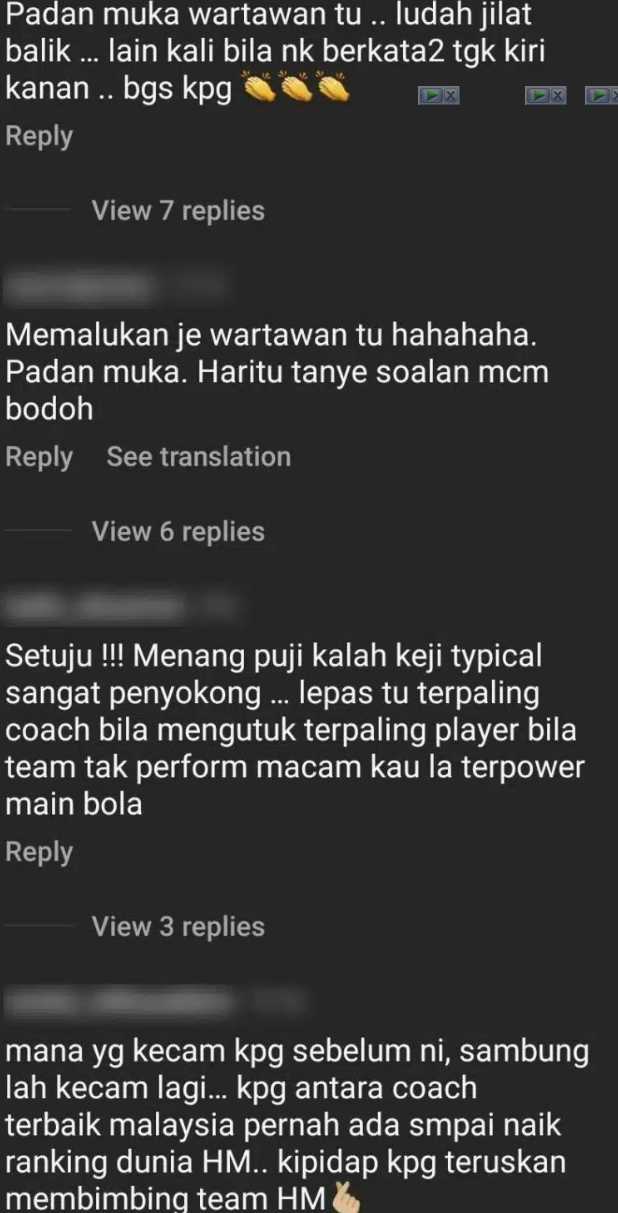Screen dimensions: 618x1213
Task: Click the AdChoices triangle on leftmost ad badge
Action: pyautogui.click(x=430, y=96)
